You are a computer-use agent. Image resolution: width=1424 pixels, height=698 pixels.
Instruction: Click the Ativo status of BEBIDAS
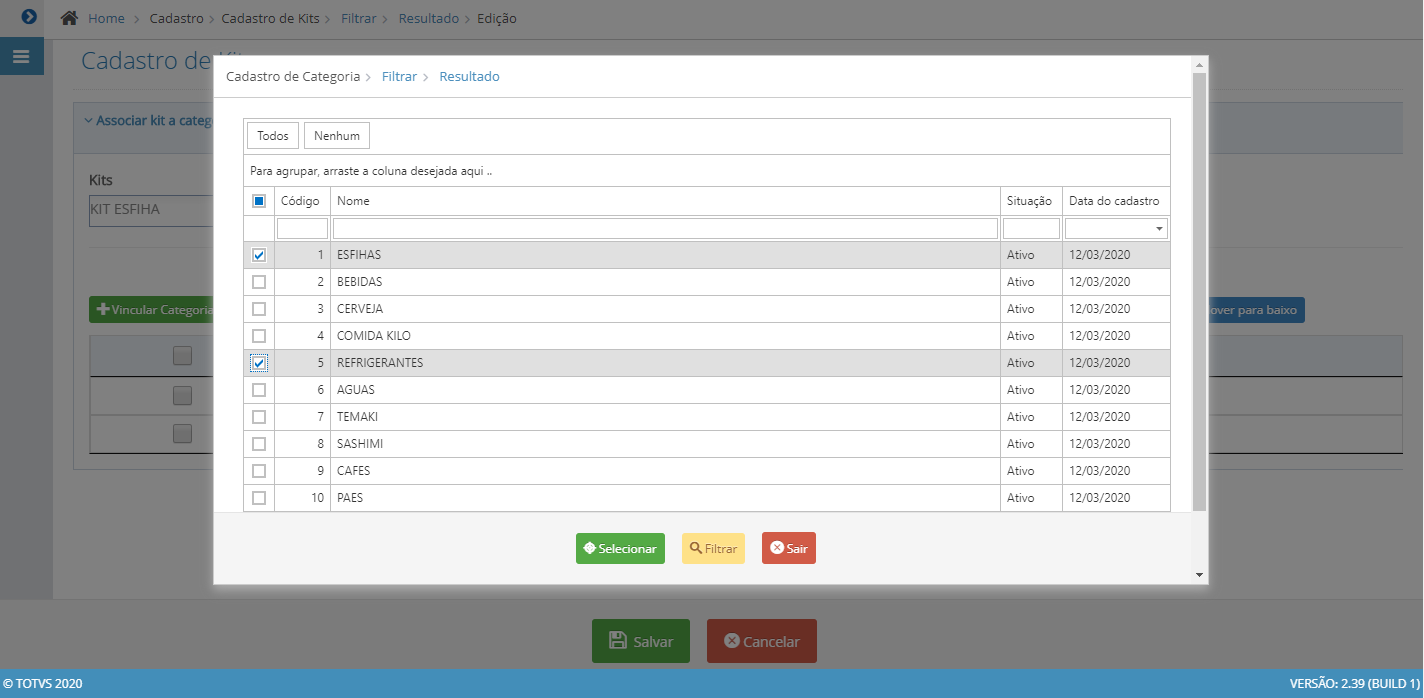(1031, 282)
